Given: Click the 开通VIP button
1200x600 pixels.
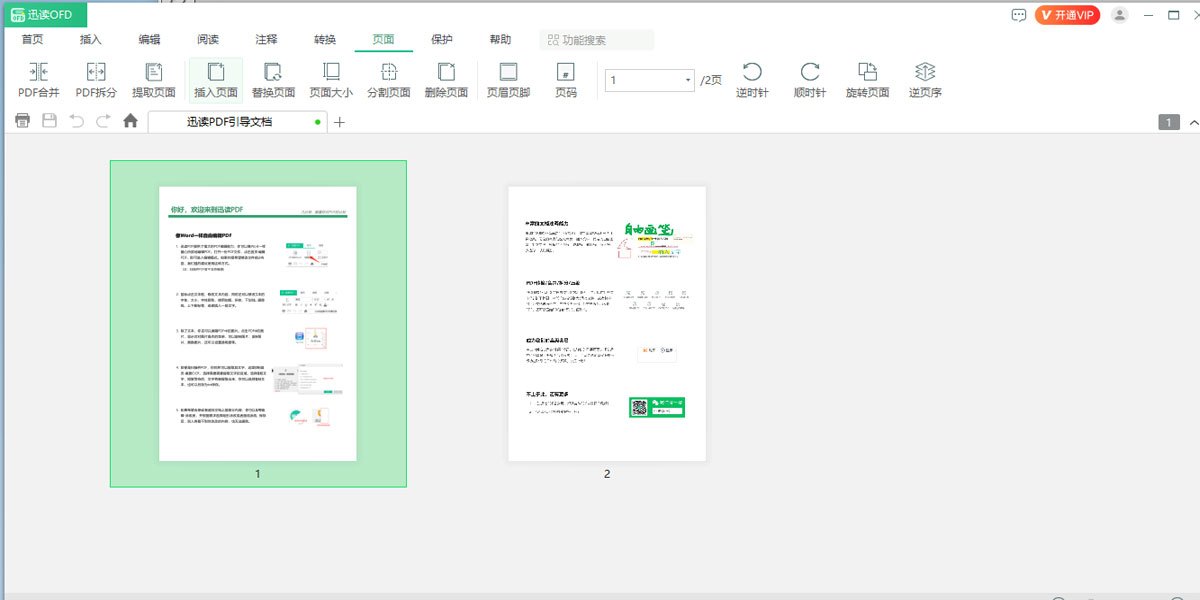Looking at the screenshot, I should (1067, 15).
